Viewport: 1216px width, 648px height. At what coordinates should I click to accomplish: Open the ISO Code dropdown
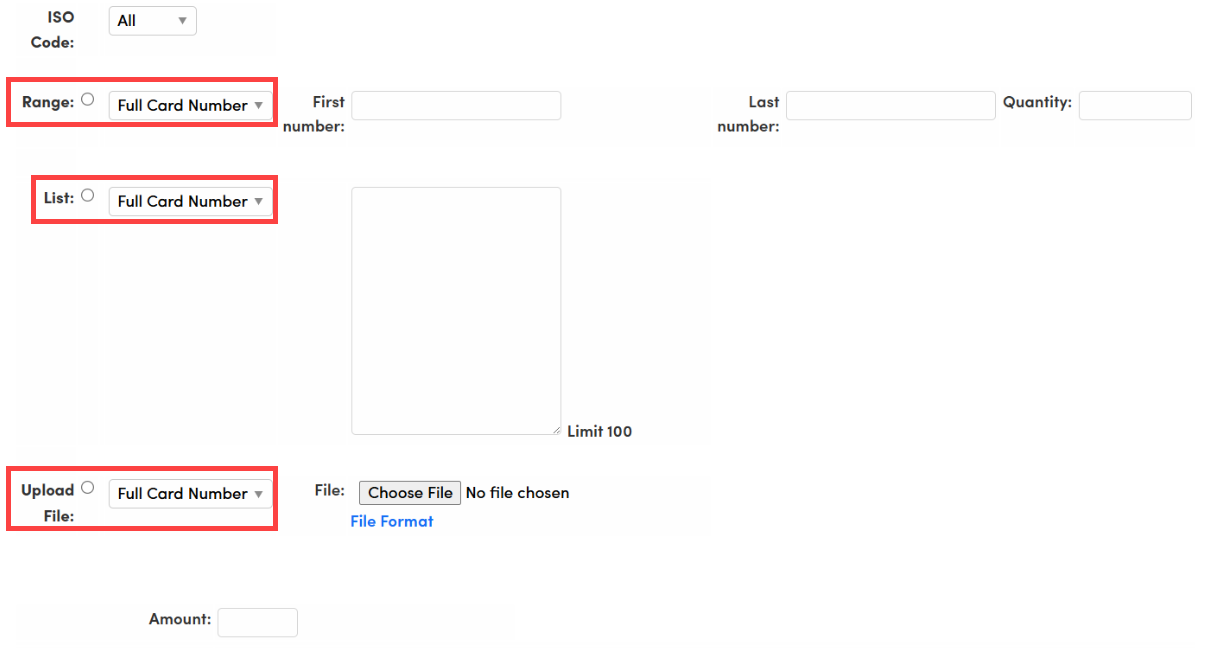(152, 21)
